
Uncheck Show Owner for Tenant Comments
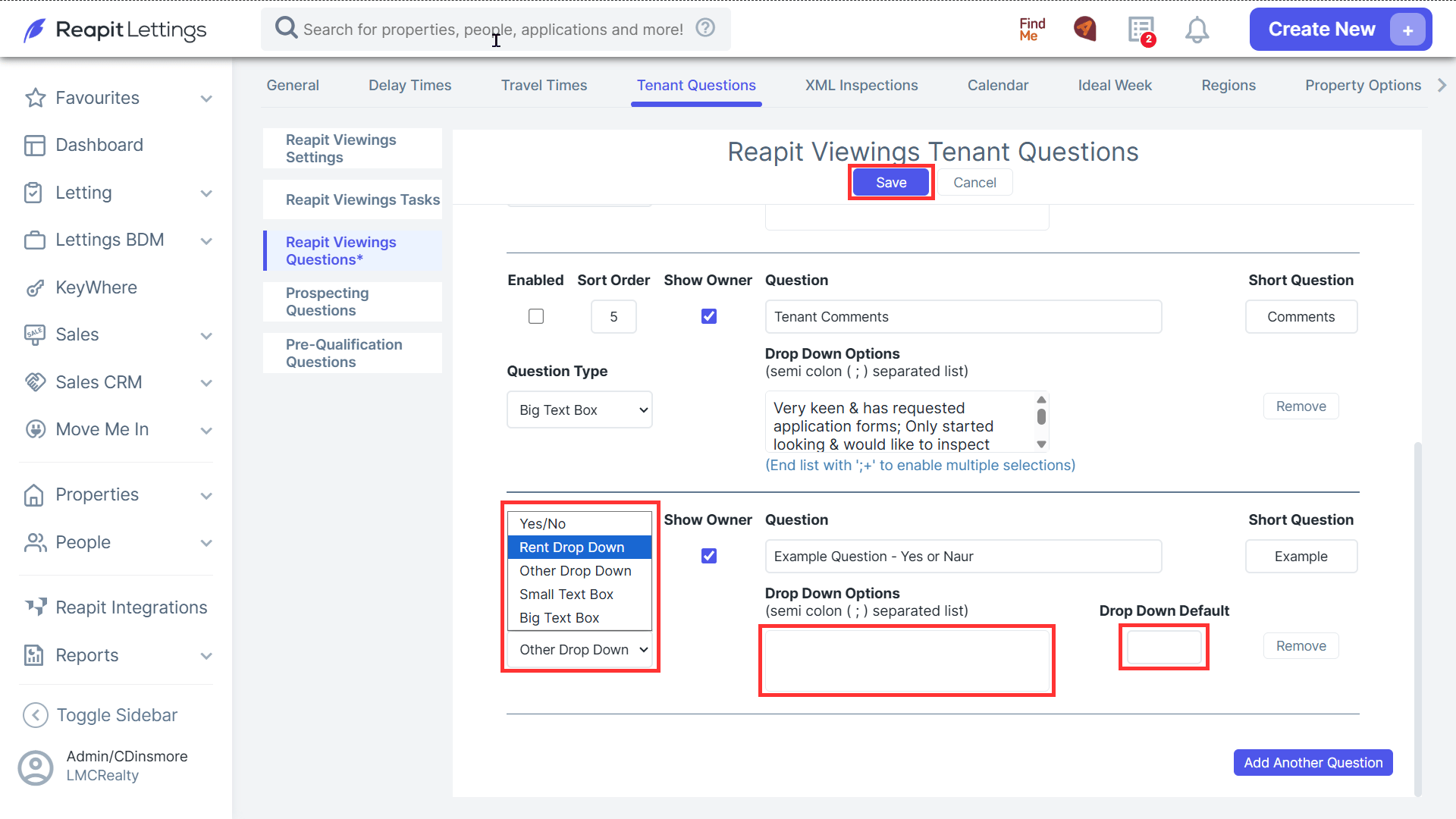[709, 316]
